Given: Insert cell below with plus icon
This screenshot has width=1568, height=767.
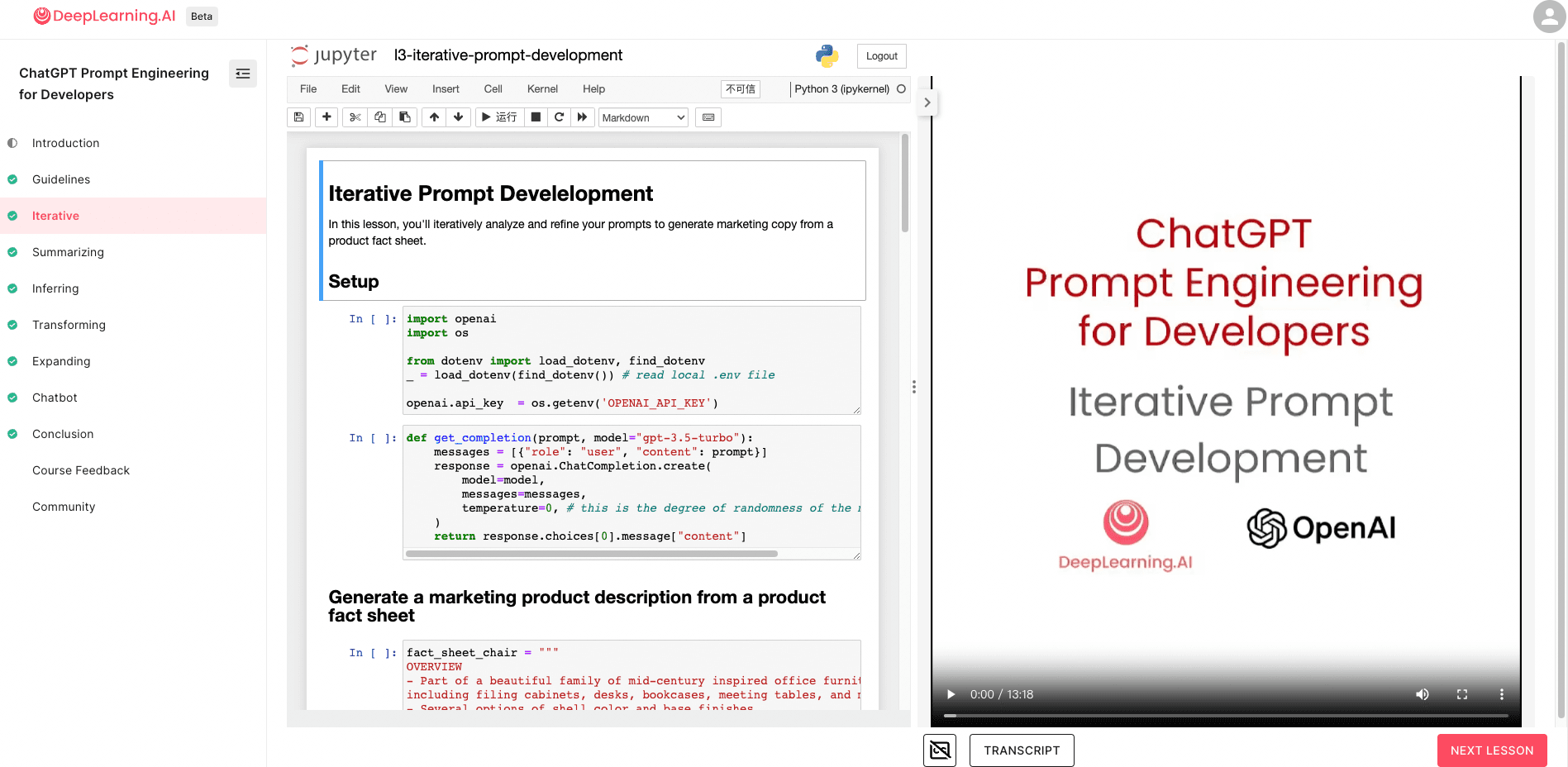Looking at the screenshot, I should (327, 117).
